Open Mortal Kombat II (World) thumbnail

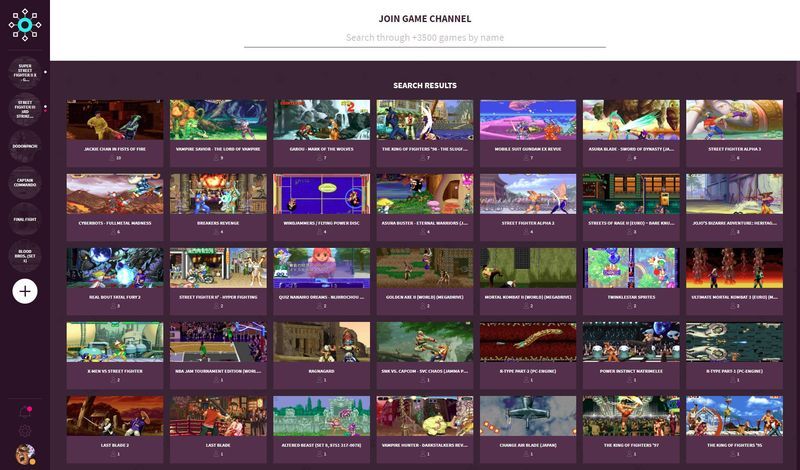(x=528, y=268)
